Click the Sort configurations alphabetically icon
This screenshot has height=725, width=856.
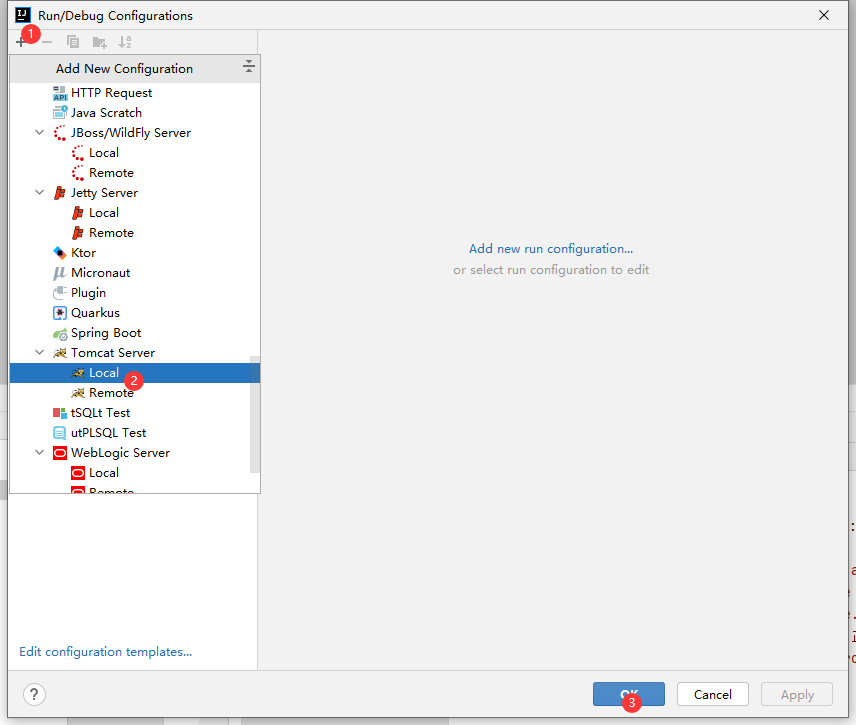click(125, 42)
